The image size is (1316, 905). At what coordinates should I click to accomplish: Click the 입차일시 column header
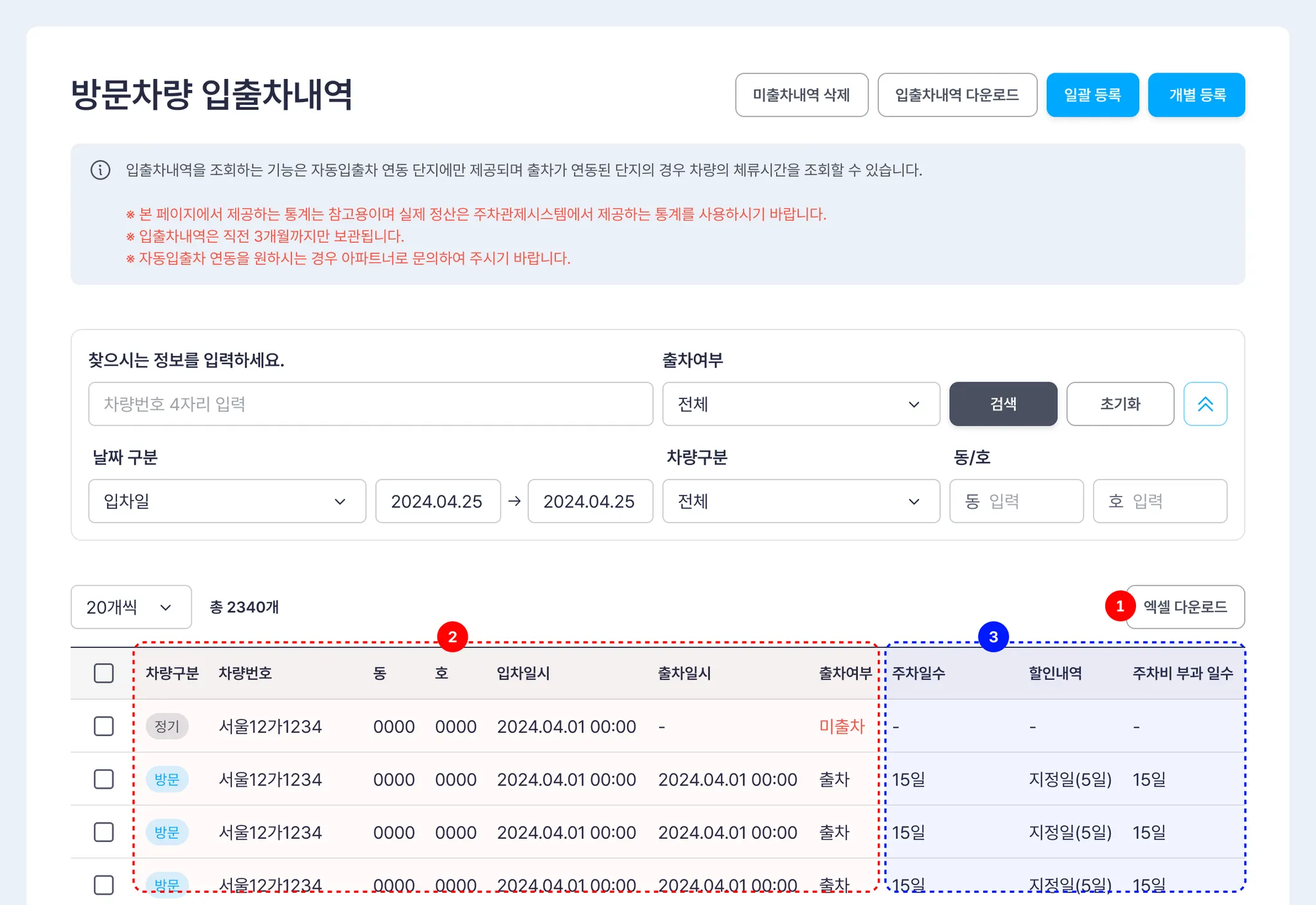click(523, 673)
